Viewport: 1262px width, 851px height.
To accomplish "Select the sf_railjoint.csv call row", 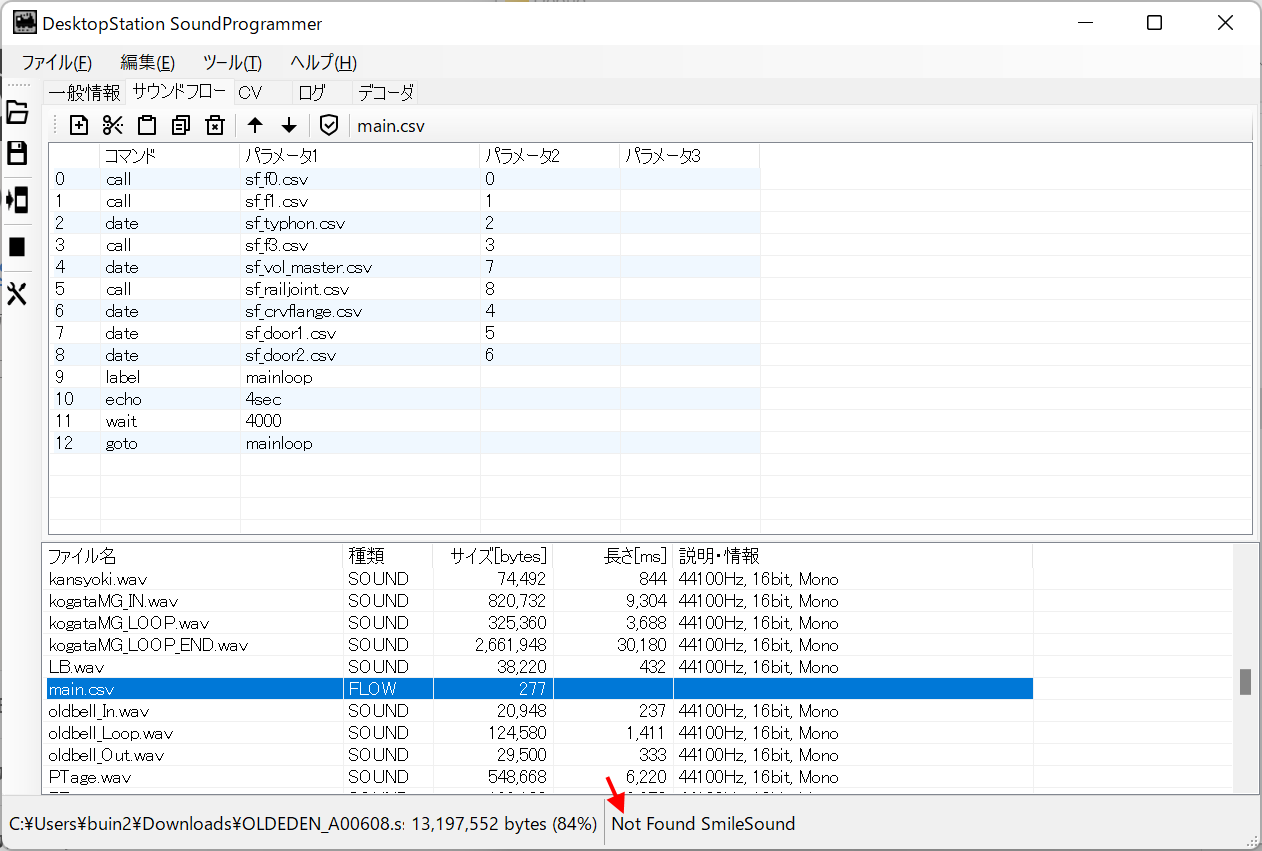I will coord(297,289).
